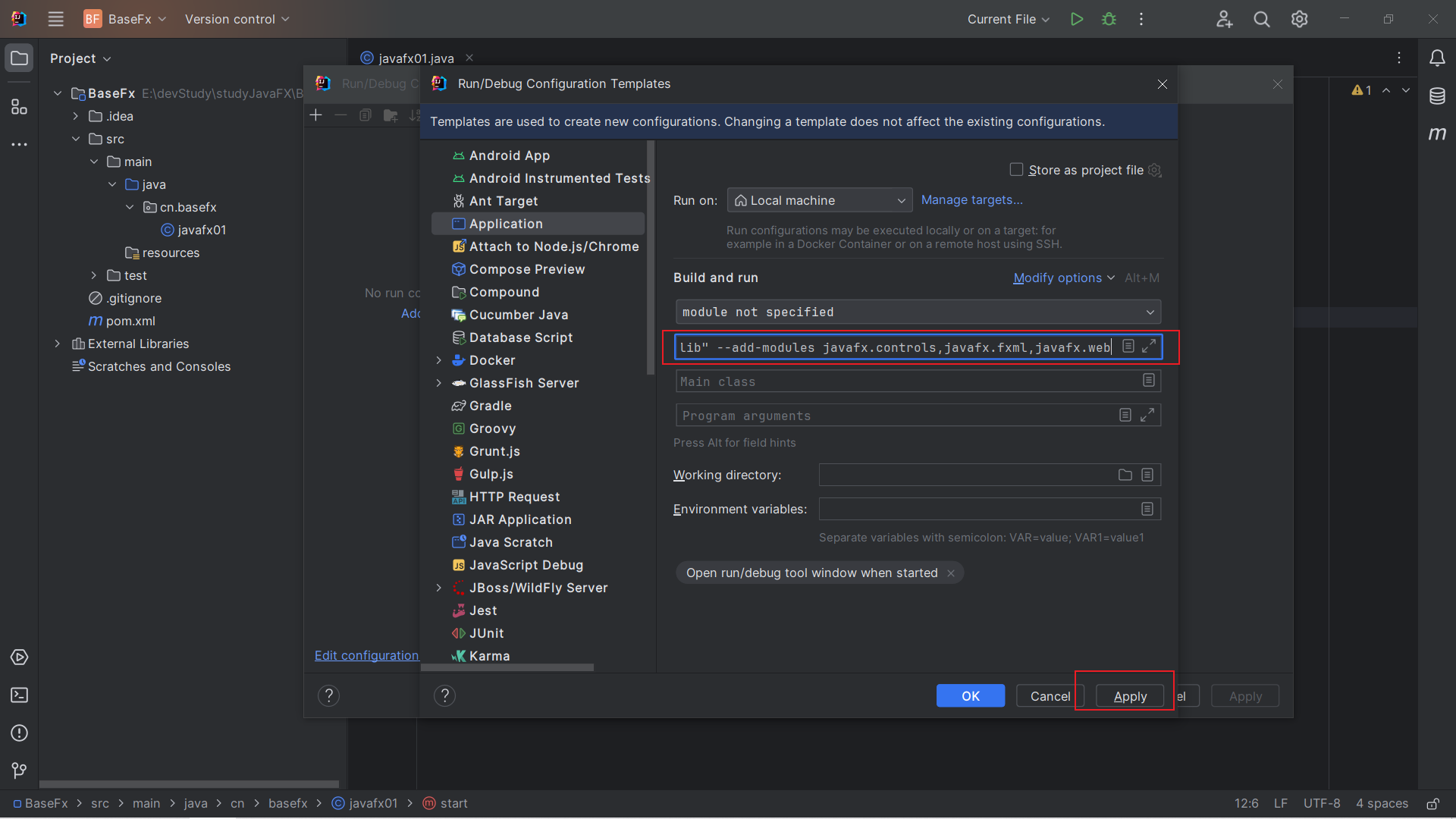This screenshot has height=819, width=1456.
Task: Change the UTF-8 encoding in the status bar
Action: point(1322,803)
